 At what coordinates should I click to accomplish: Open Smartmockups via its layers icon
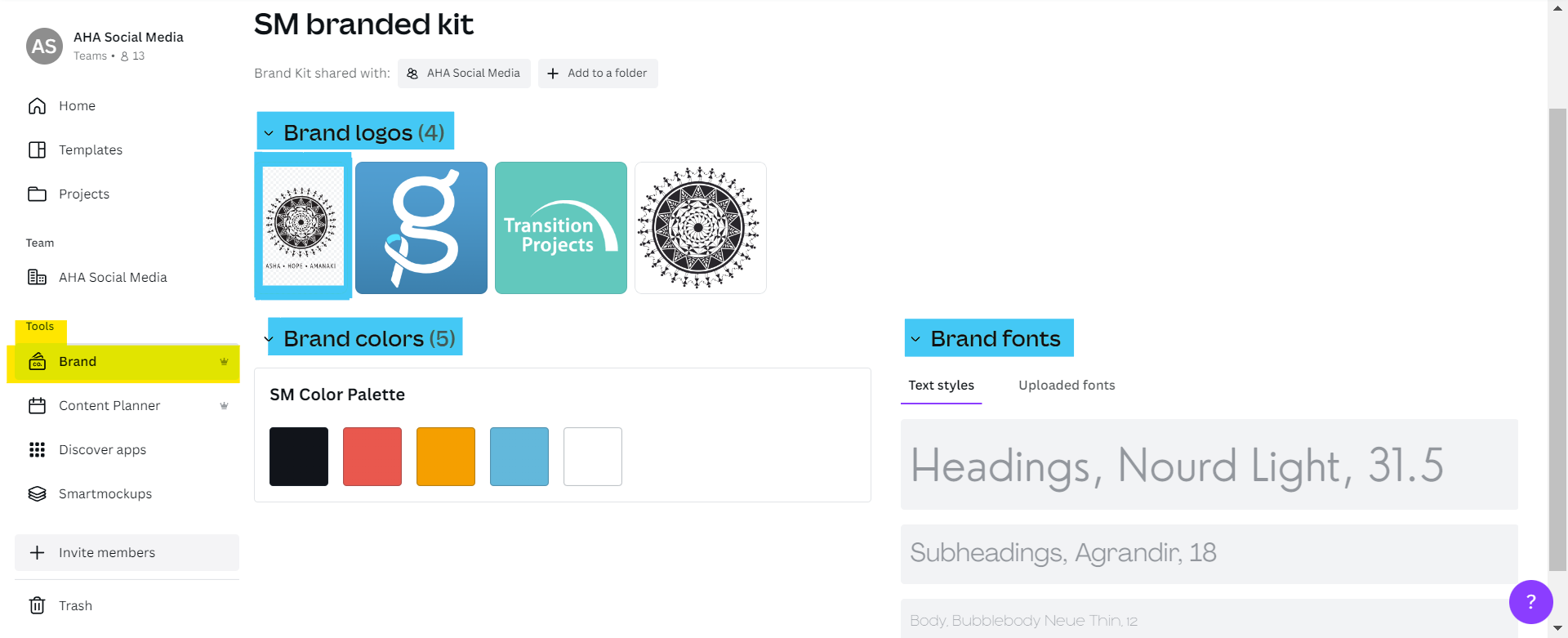37,494
